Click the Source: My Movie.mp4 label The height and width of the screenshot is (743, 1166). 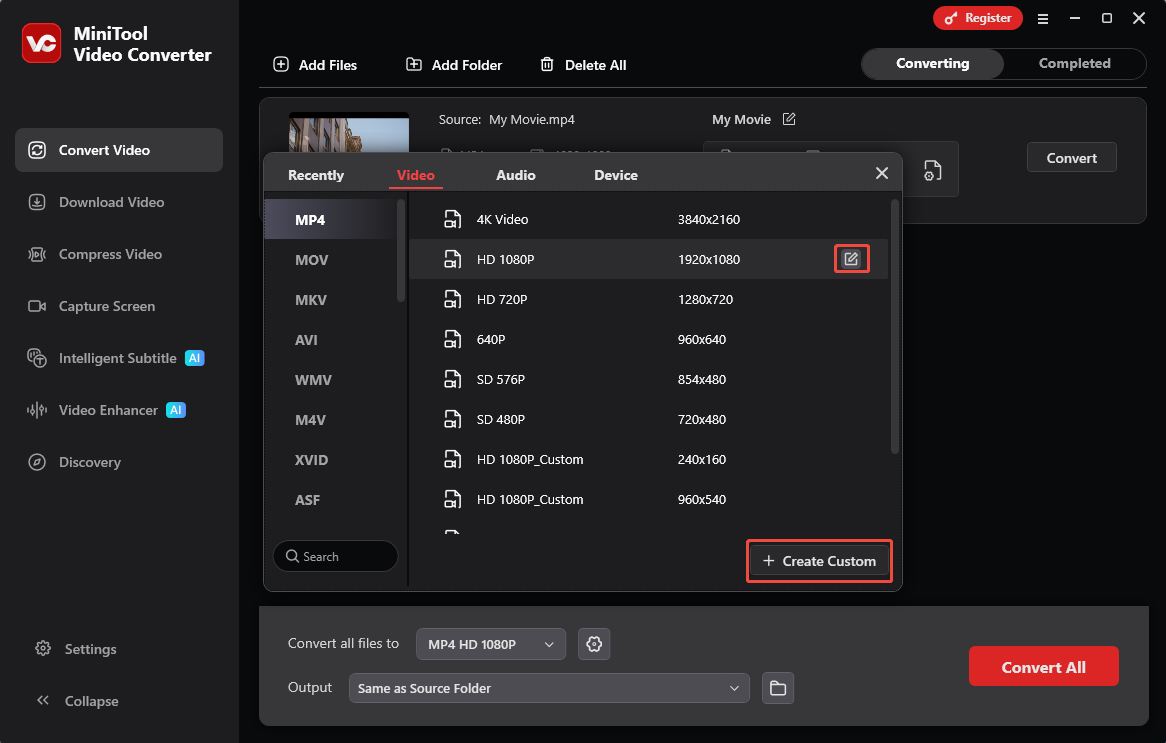[x=506, y=120]
